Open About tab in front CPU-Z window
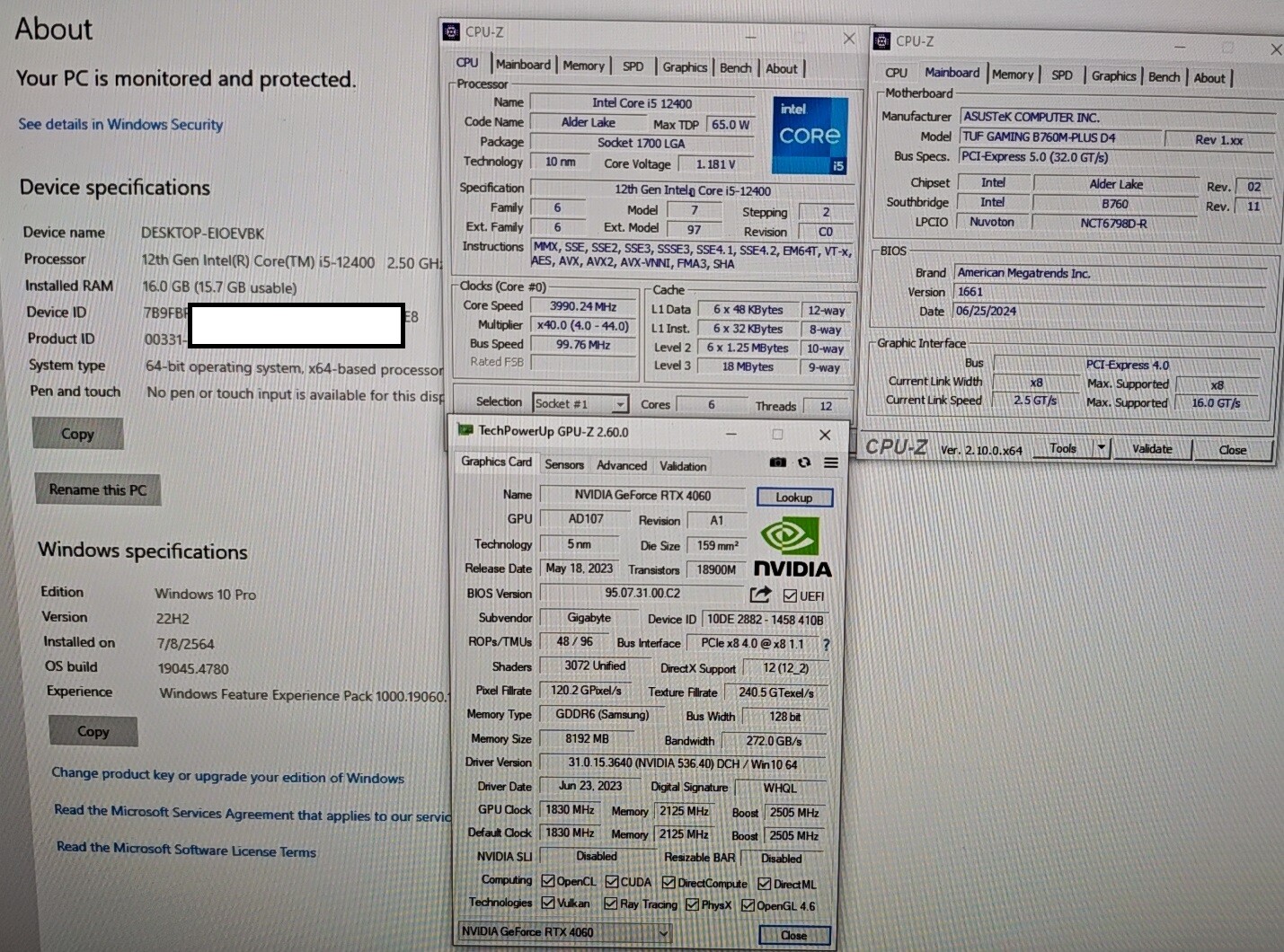1284x952 pixels. pyautogui.click(x=781, y=69)
